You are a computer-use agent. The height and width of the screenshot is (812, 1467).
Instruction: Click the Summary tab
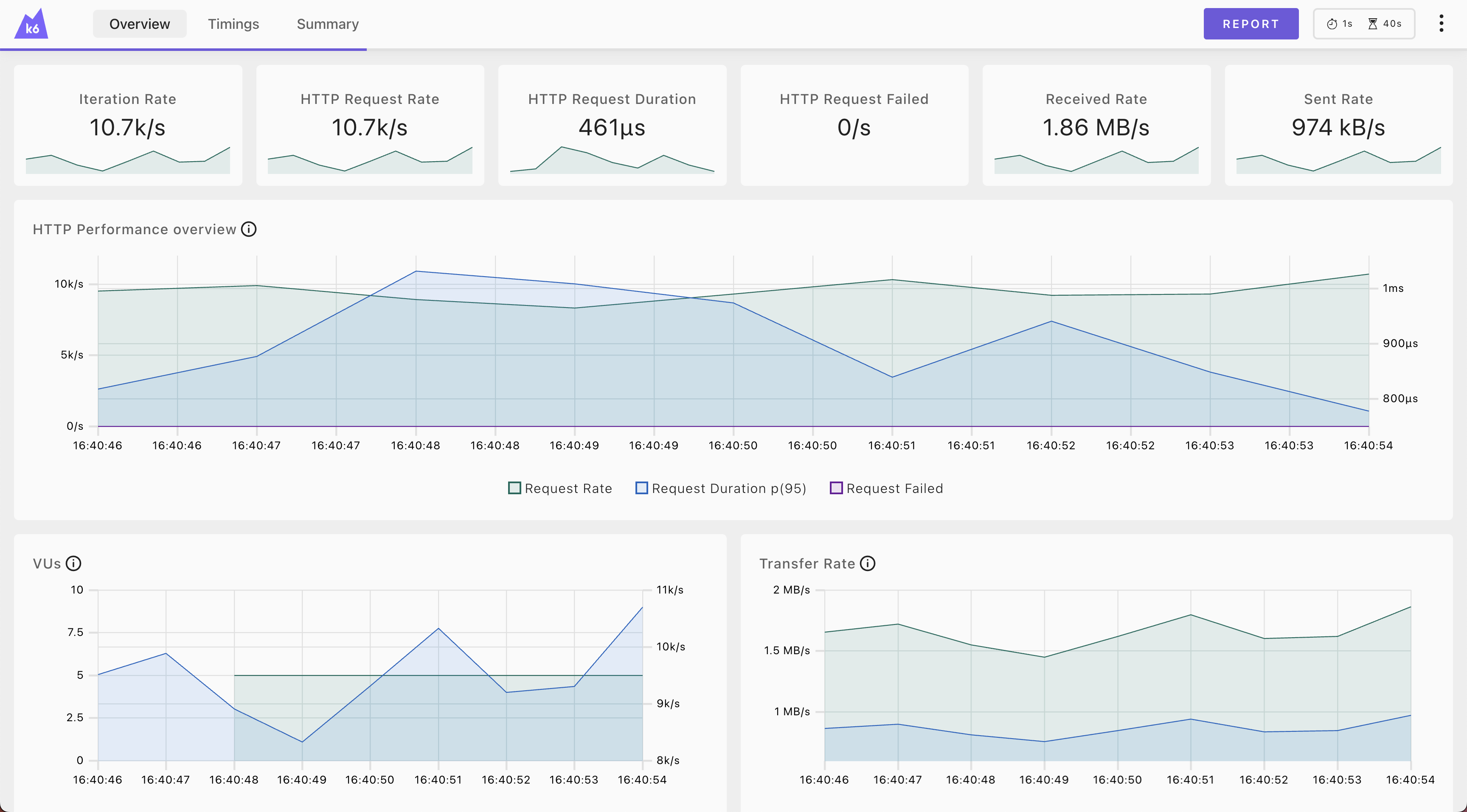click(327, 22)
